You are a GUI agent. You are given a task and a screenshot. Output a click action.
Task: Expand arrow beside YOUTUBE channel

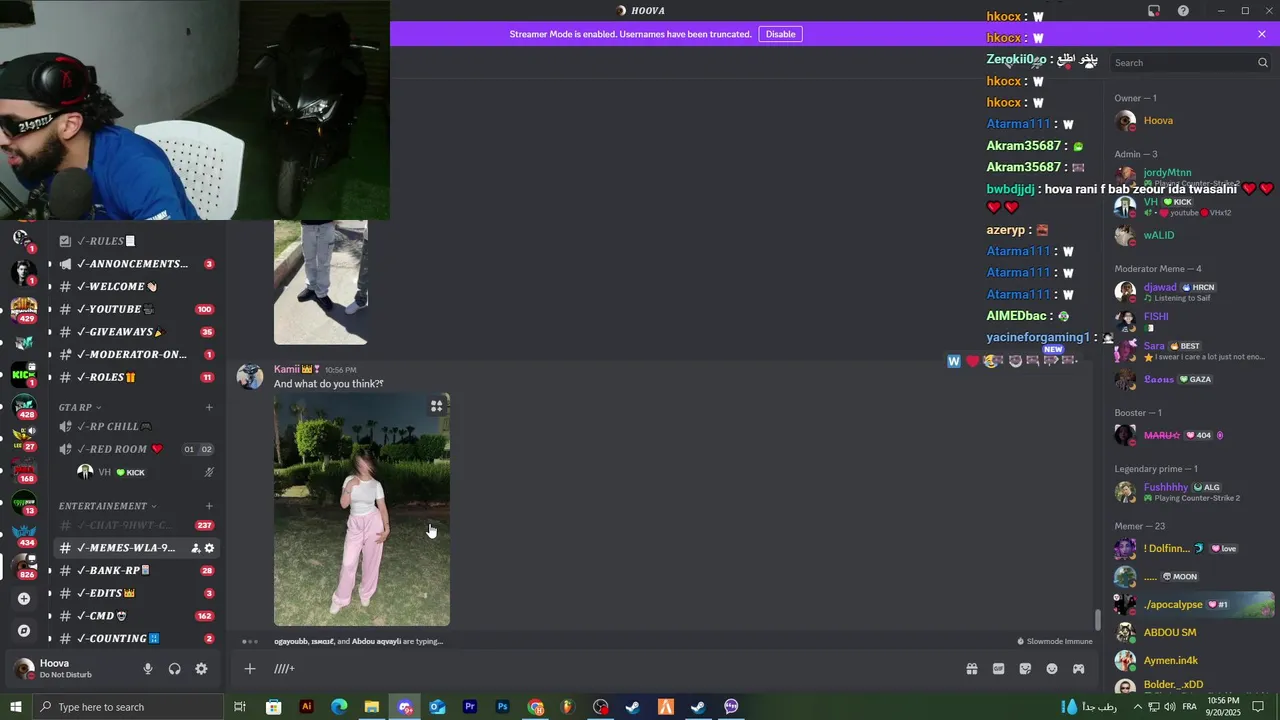click(x=49, y=309)
